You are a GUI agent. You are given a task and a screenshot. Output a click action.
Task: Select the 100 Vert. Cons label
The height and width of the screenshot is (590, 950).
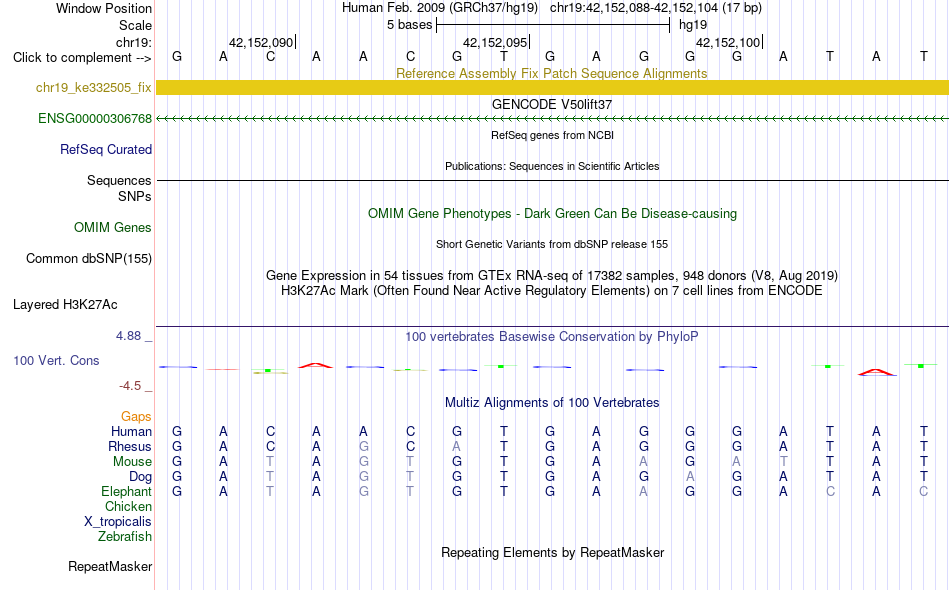pyautogui.click(x=56, y=361)
